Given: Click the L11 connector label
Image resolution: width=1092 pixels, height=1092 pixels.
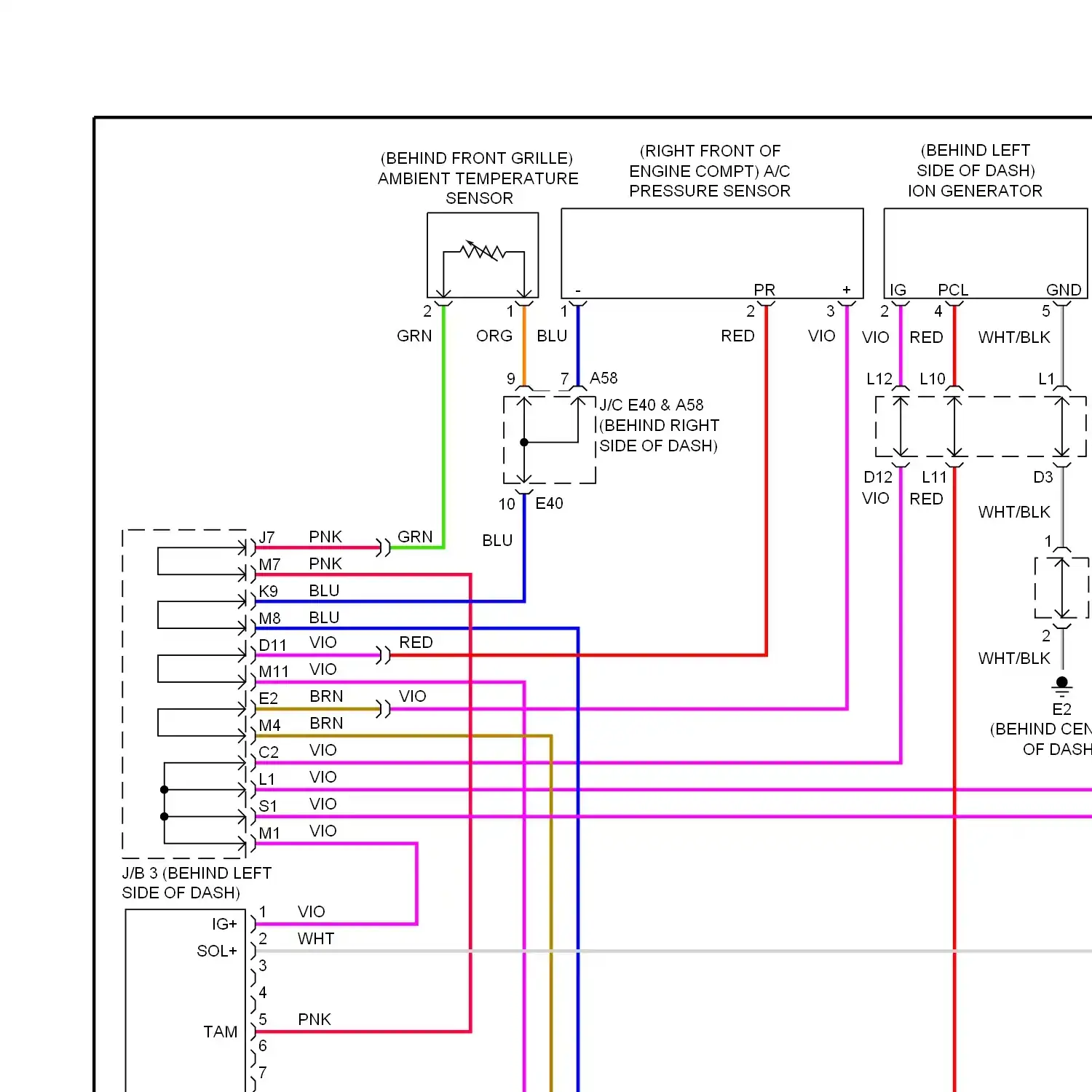Looking at the screenshot, I should pyautogui.click(x=934, y=477).
